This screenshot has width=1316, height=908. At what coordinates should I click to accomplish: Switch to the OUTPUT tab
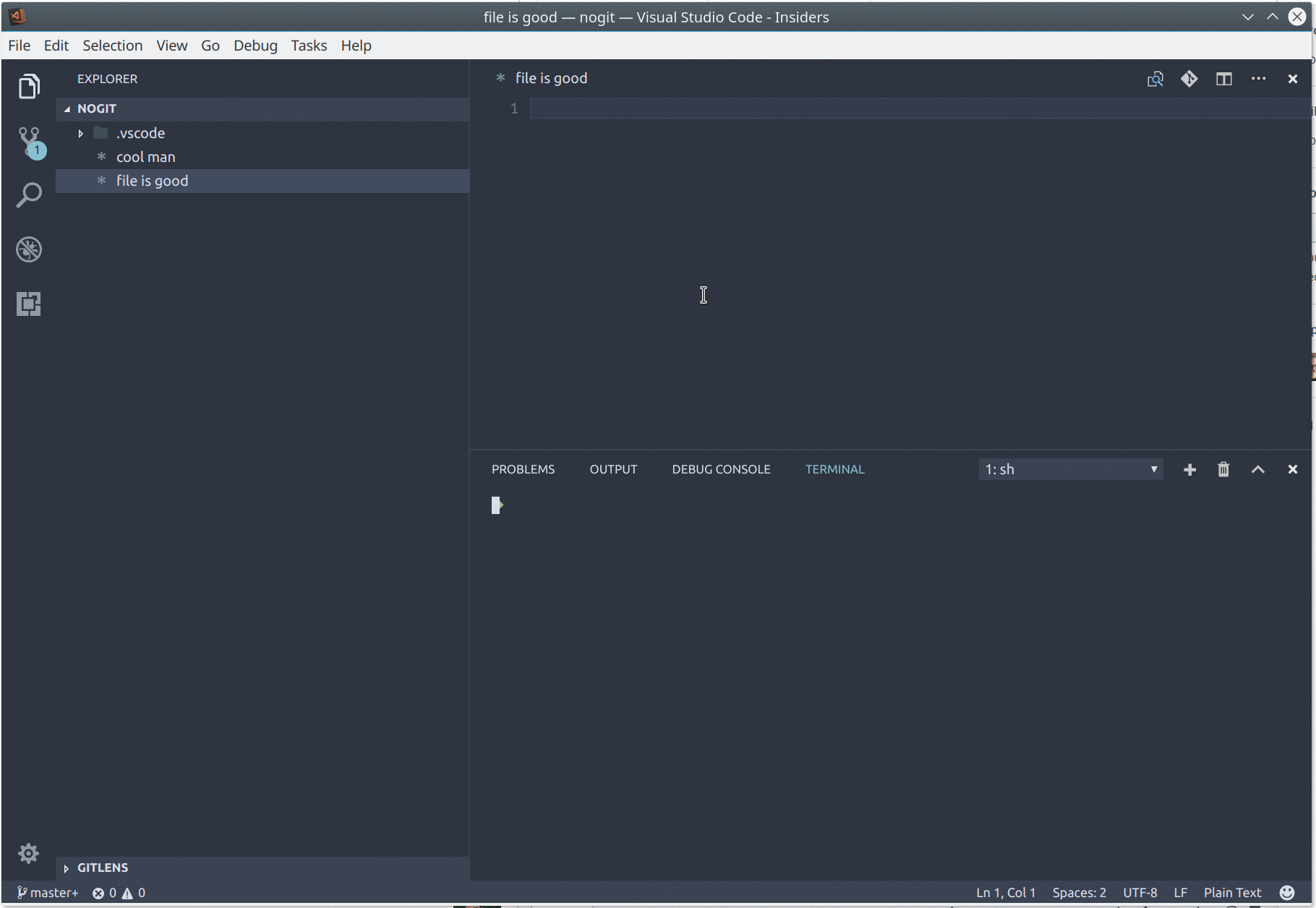pyautogui.click(x=613, y=469)
